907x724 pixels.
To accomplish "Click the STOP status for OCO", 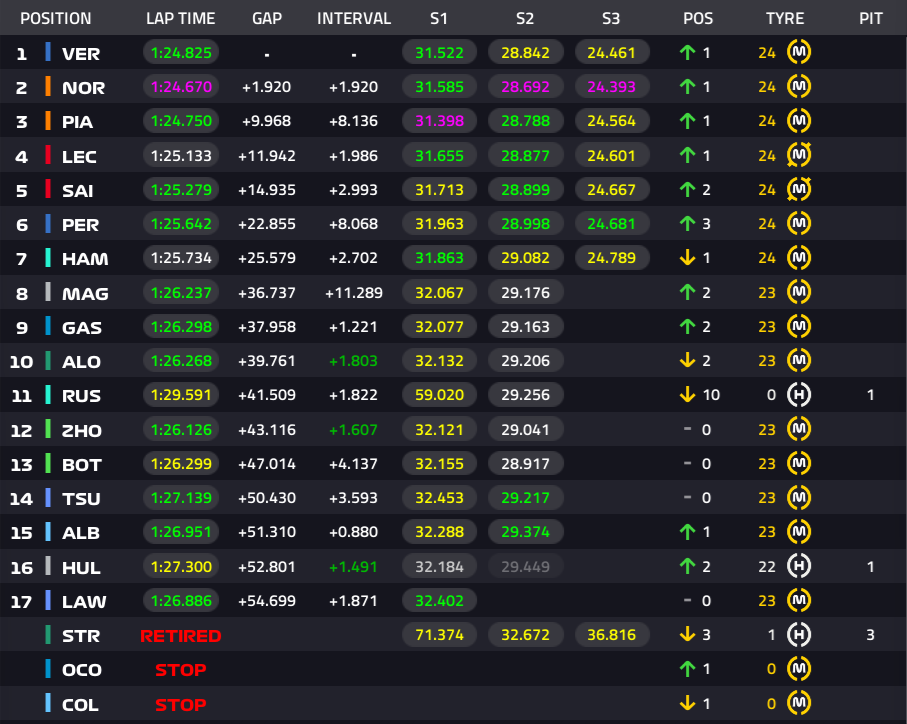I will pos(180,670).
